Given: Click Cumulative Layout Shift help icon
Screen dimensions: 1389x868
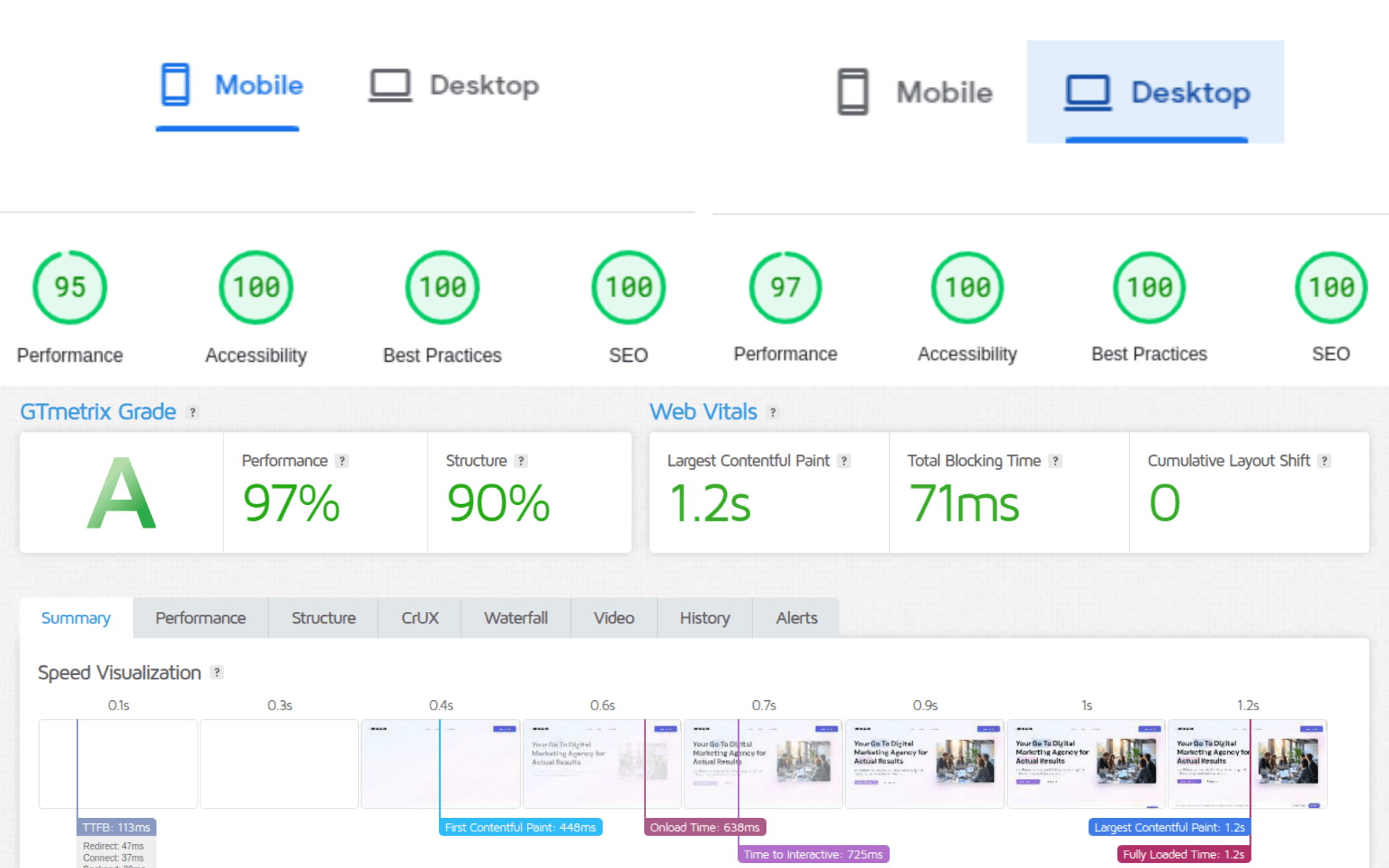Looking at the screenshot, I should click(1324, 461).
